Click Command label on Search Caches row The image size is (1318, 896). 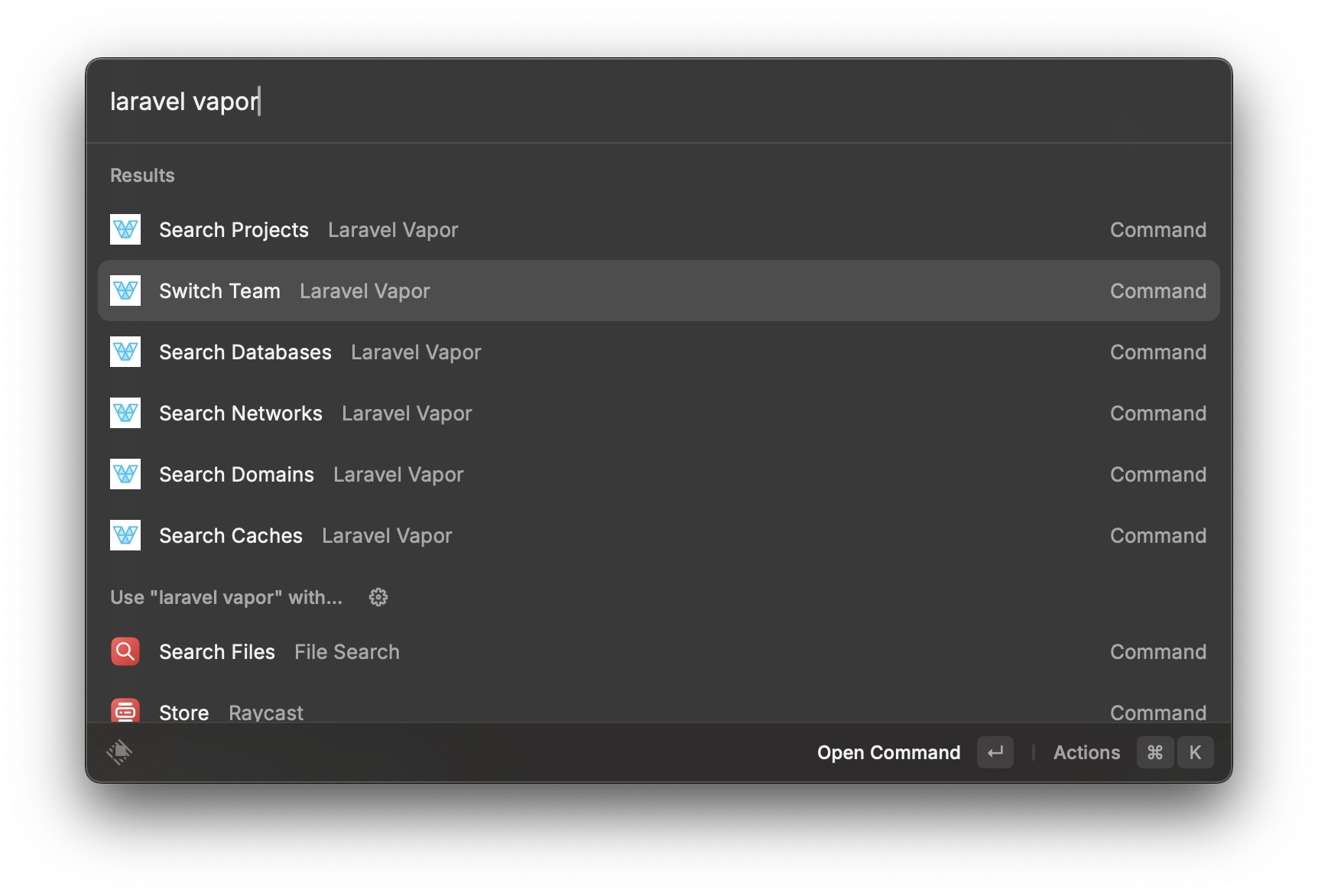[1158, 535]
